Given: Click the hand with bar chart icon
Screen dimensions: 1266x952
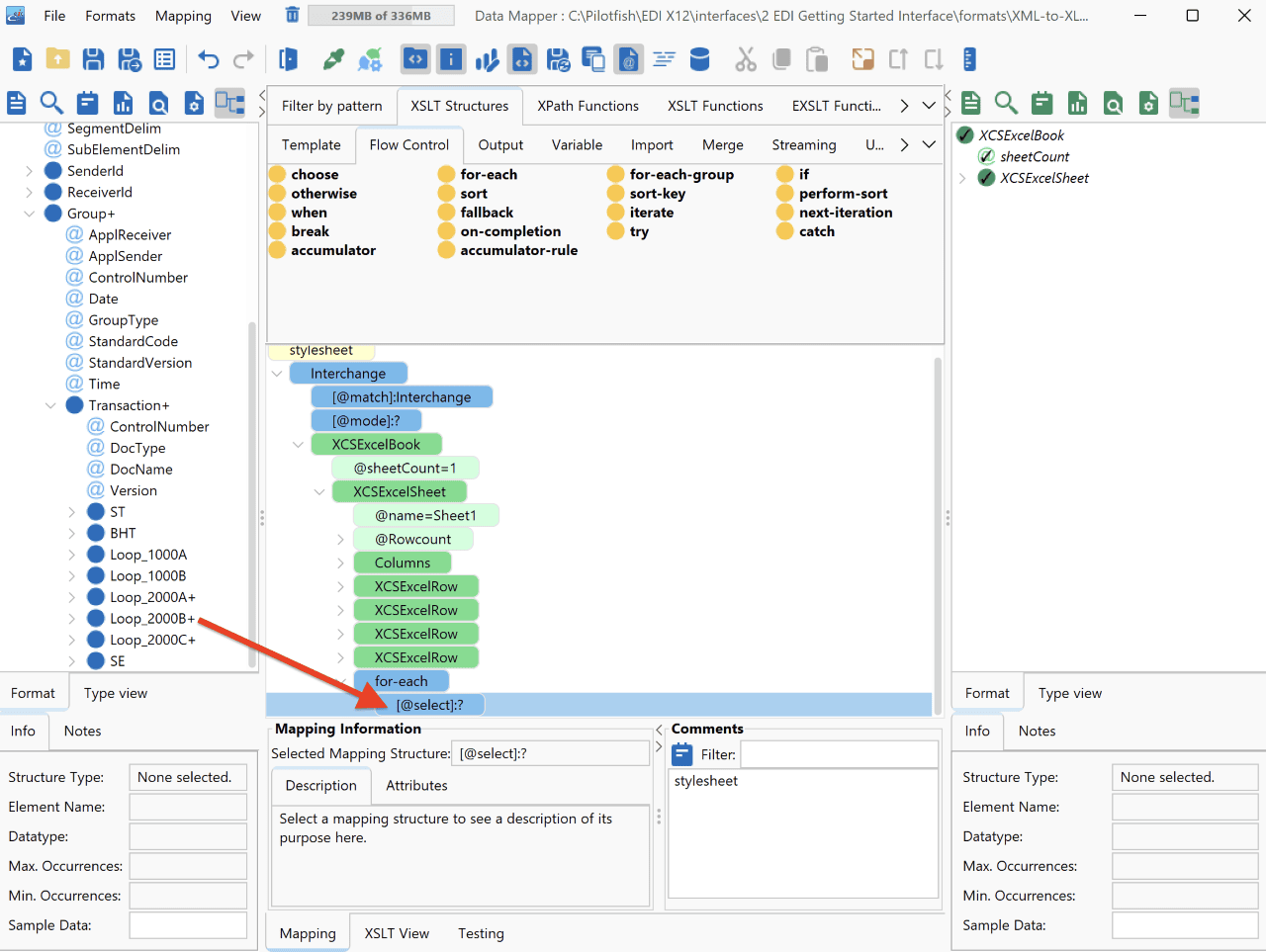Looking at the screenshot, I should tap(487, 59).
